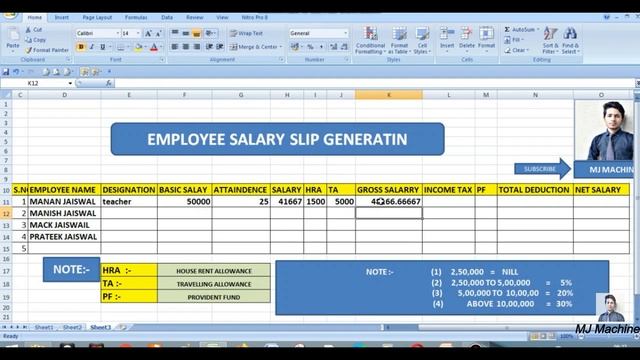Screen dimensions: 640x360
Task: Open the font name Calibri dropdown
Action: pyautogui.click(x=118, y=33)
